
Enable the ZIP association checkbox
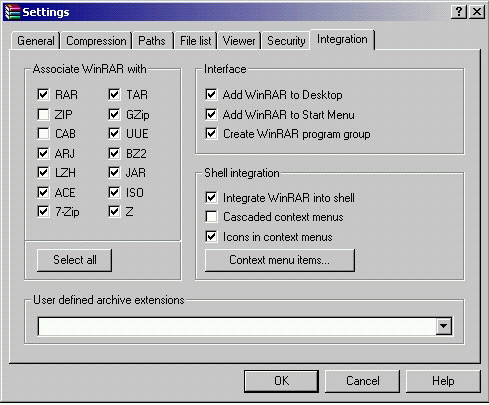tap(43, 114)
